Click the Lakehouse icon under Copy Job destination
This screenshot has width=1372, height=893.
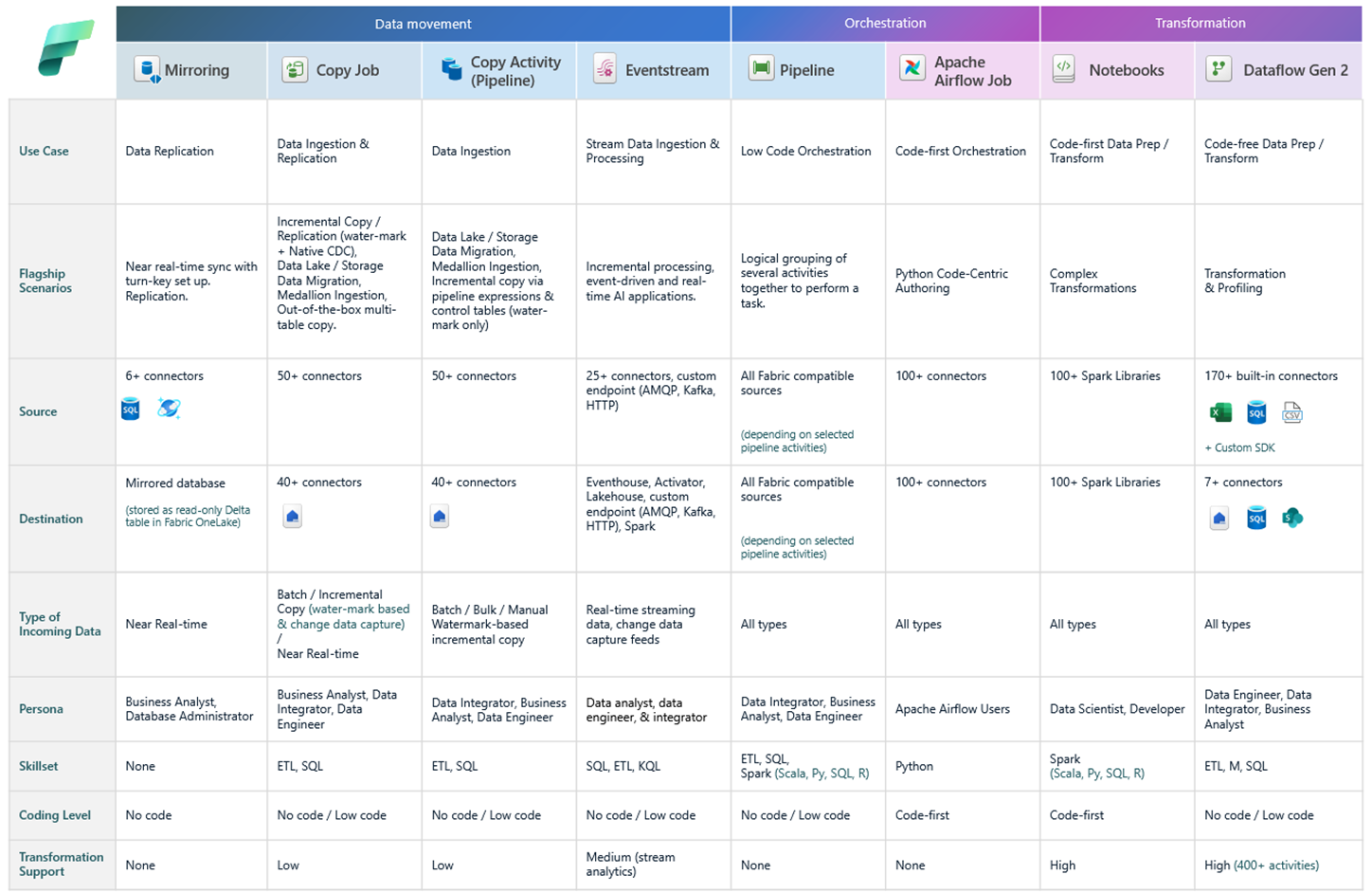[293, 517]
